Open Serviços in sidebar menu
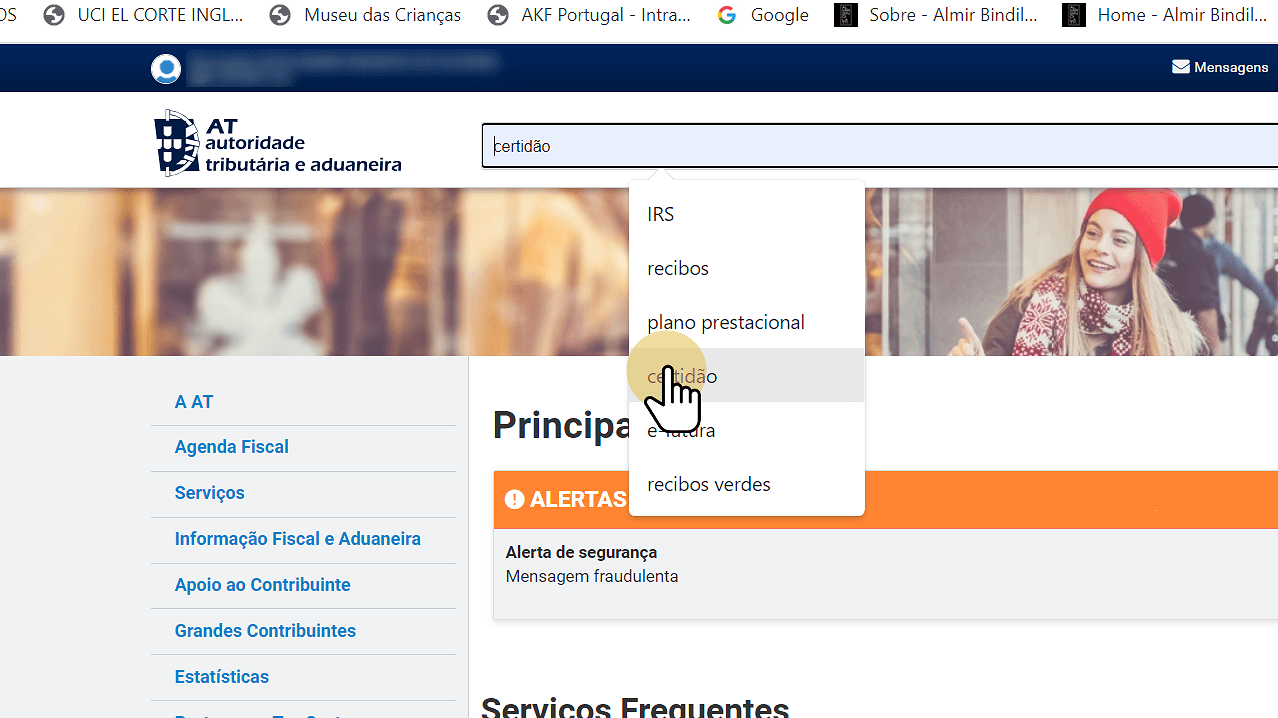Viewport: 1278px width, 718px height. (210, 493)
